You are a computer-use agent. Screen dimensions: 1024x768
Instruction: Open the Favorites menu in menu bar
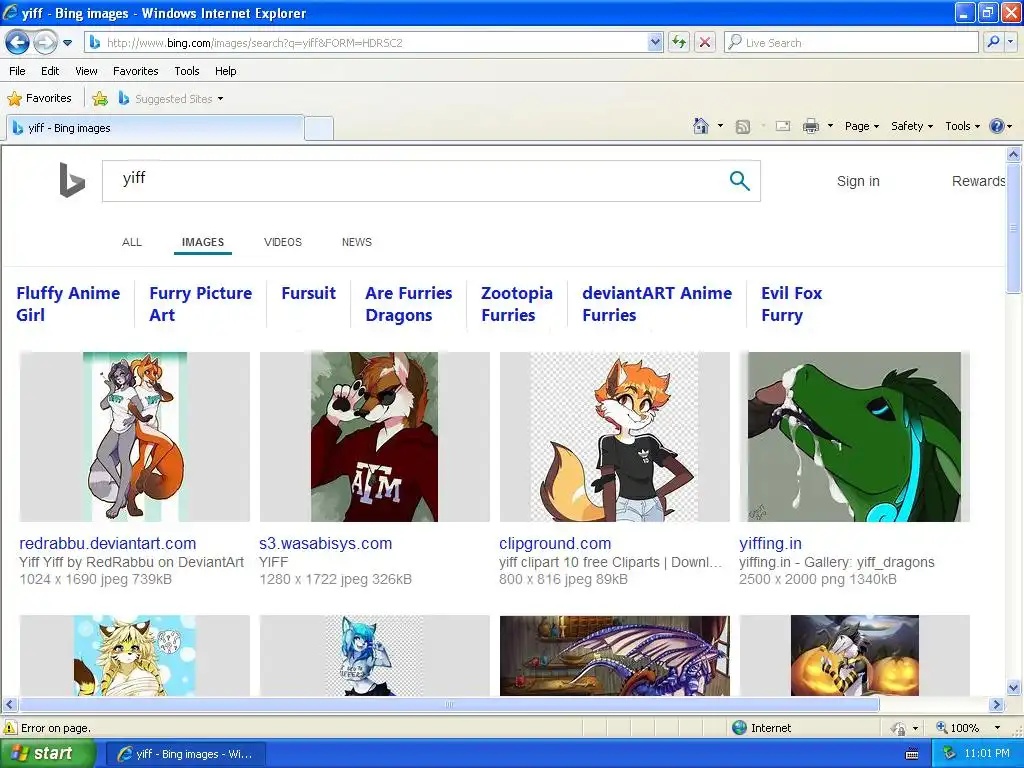pos(136,71)
